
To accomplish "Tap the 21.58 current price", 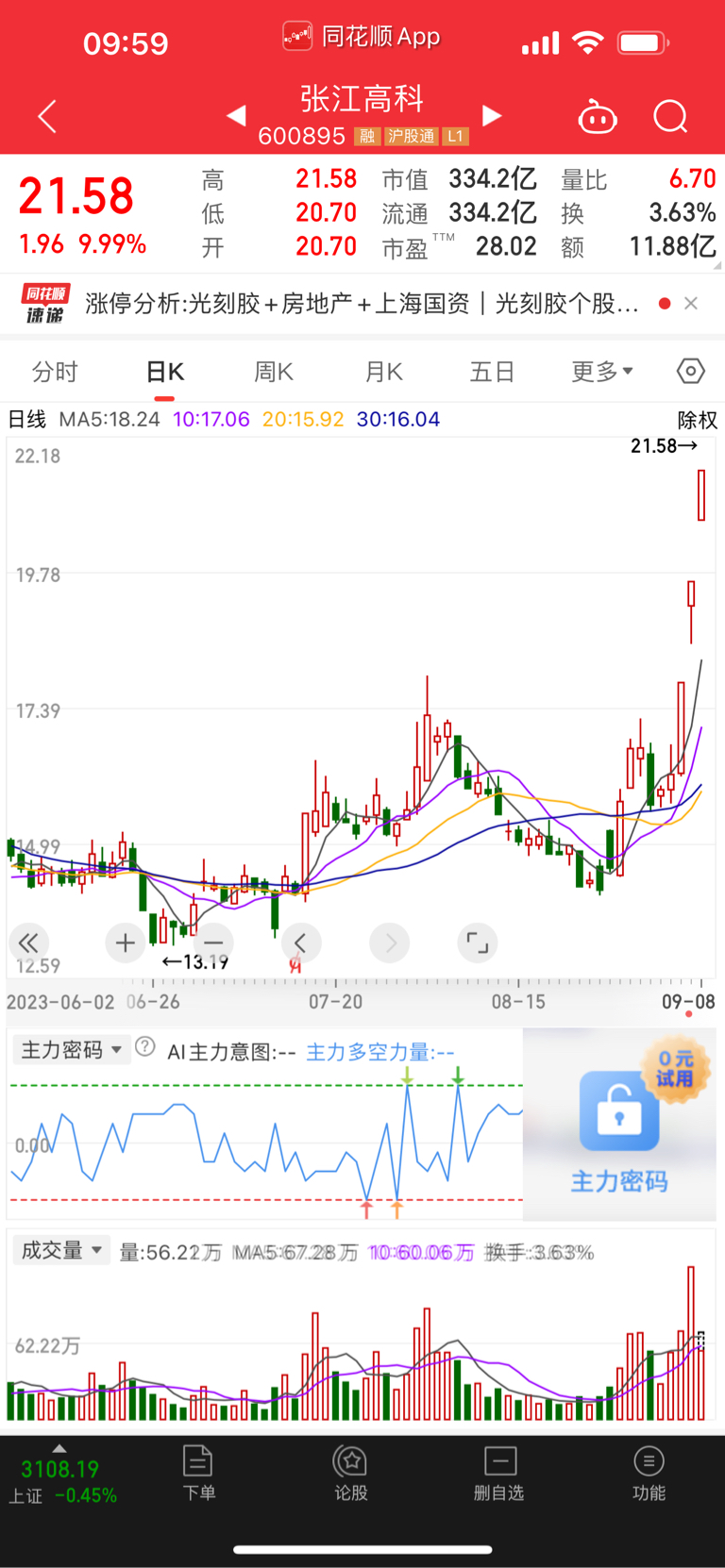I will coord(76,197).
